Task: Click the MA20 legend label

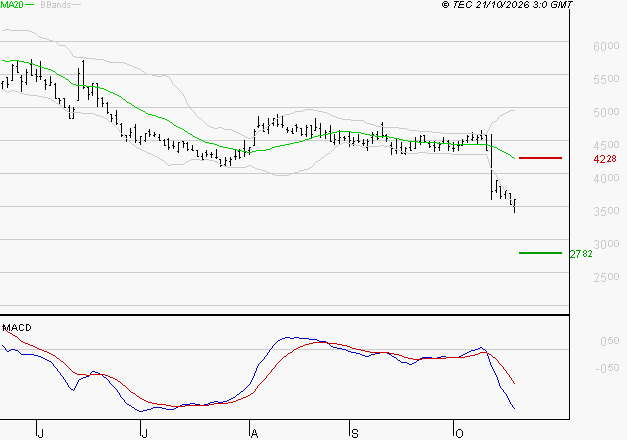Action: (12, 5)
